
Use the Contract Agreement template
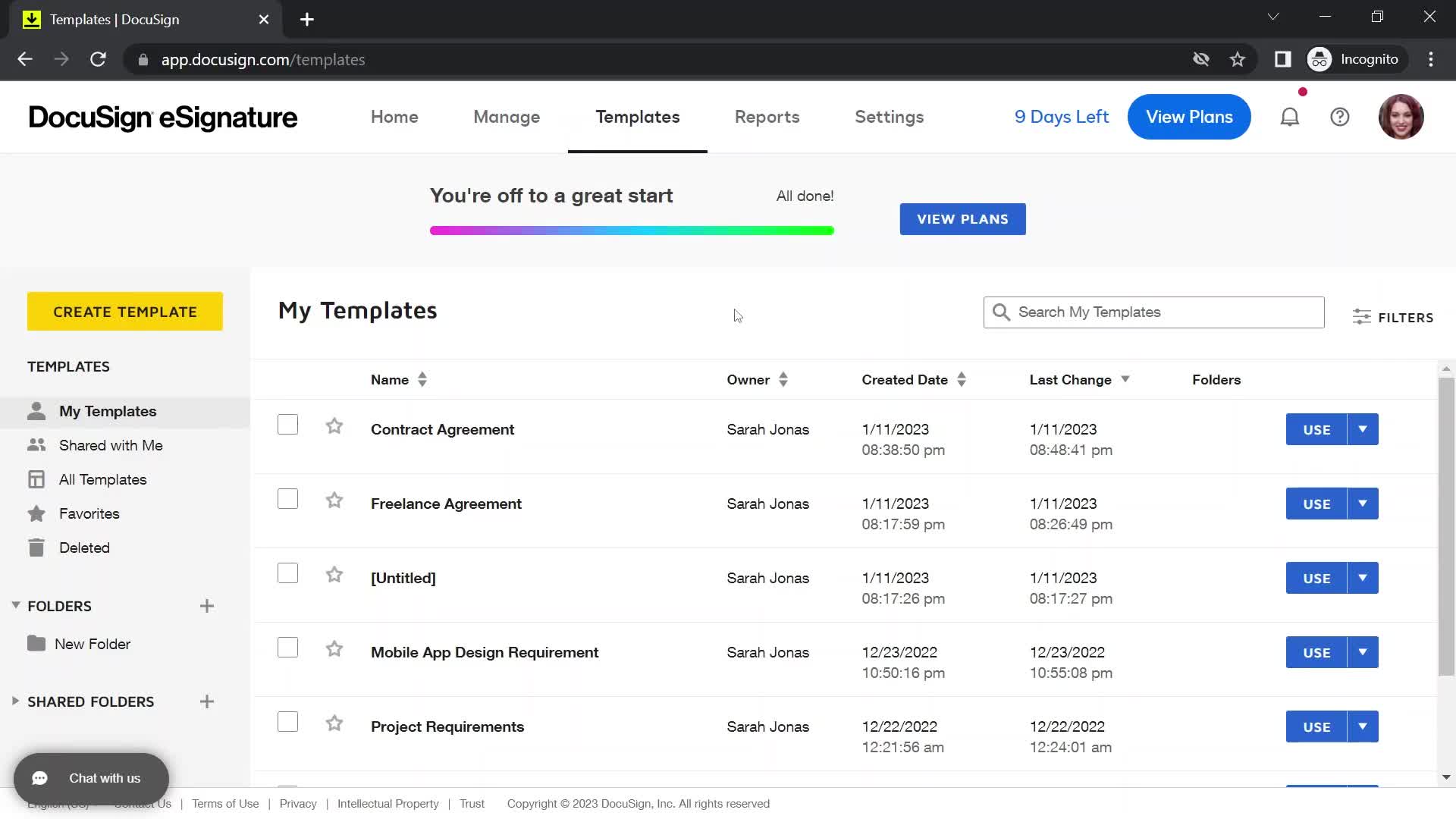(x=1316, y=429)
